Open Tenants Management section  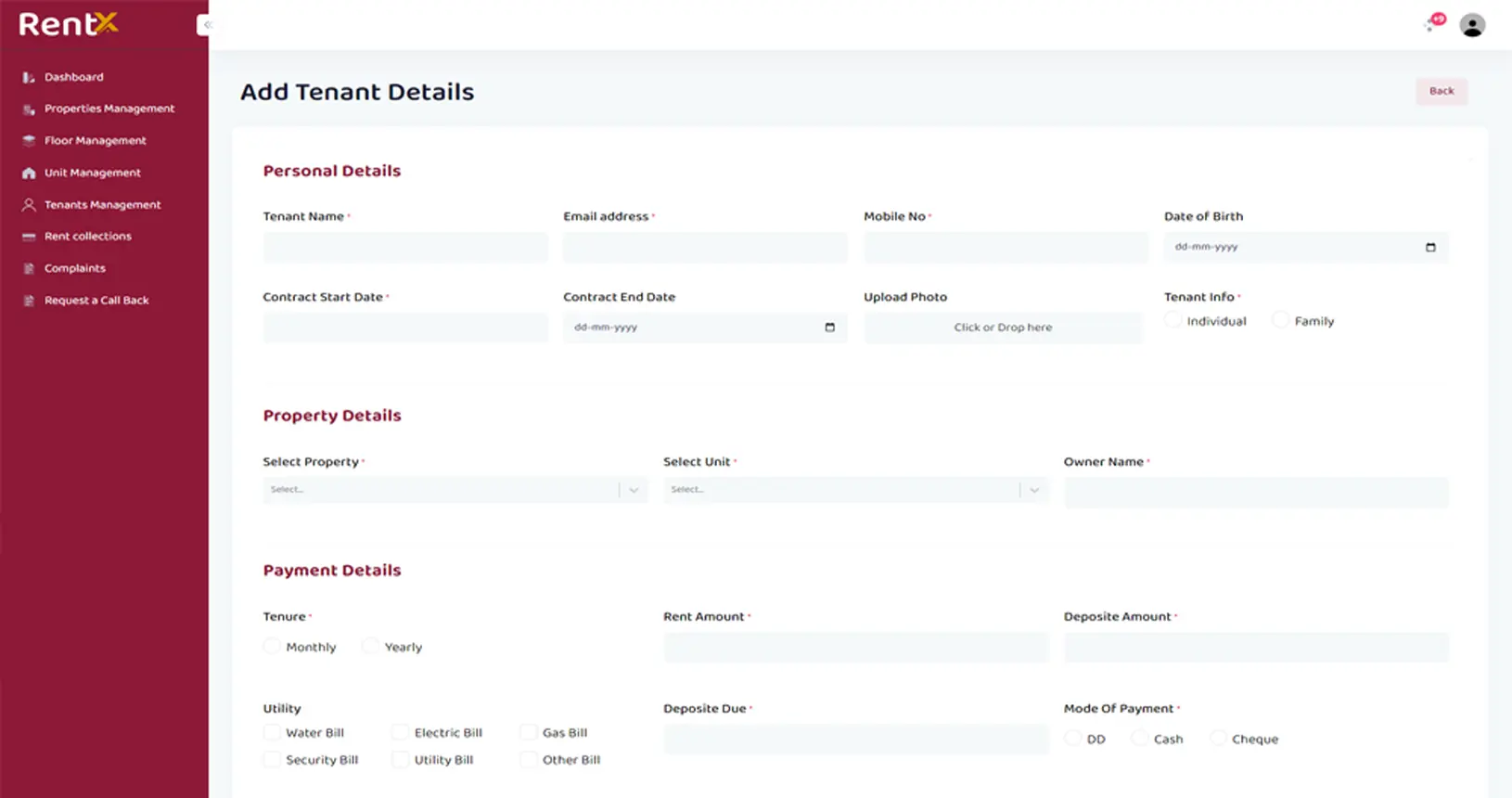click(104, 205)
